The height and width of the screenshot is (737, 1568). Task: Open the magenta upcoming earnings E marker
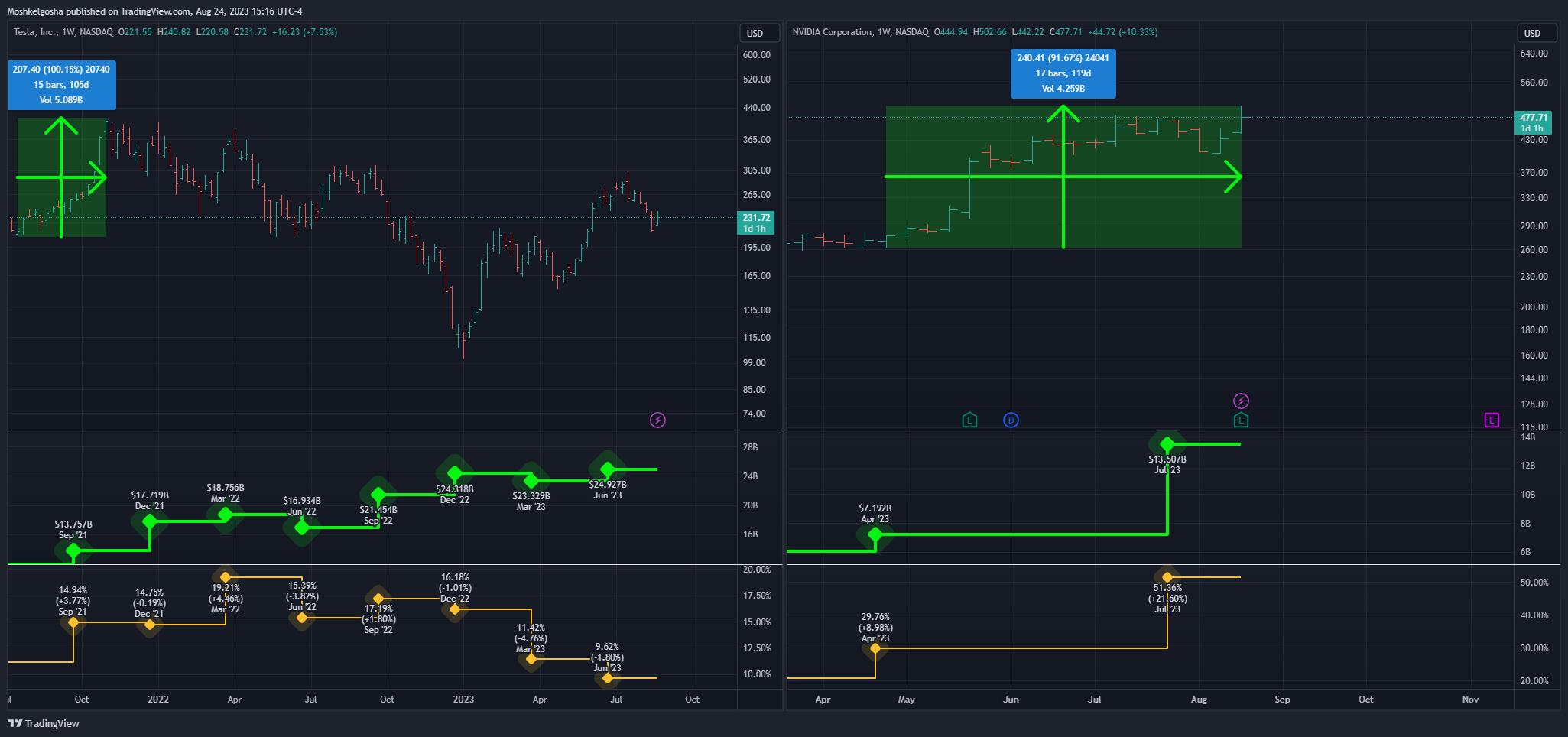click(x=1492, y=420)
